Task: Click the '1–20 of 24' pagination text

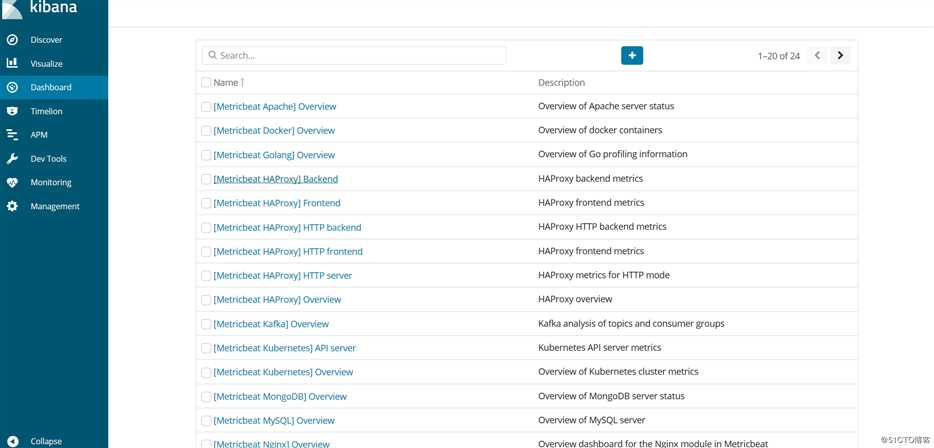Action: [779, 56]
